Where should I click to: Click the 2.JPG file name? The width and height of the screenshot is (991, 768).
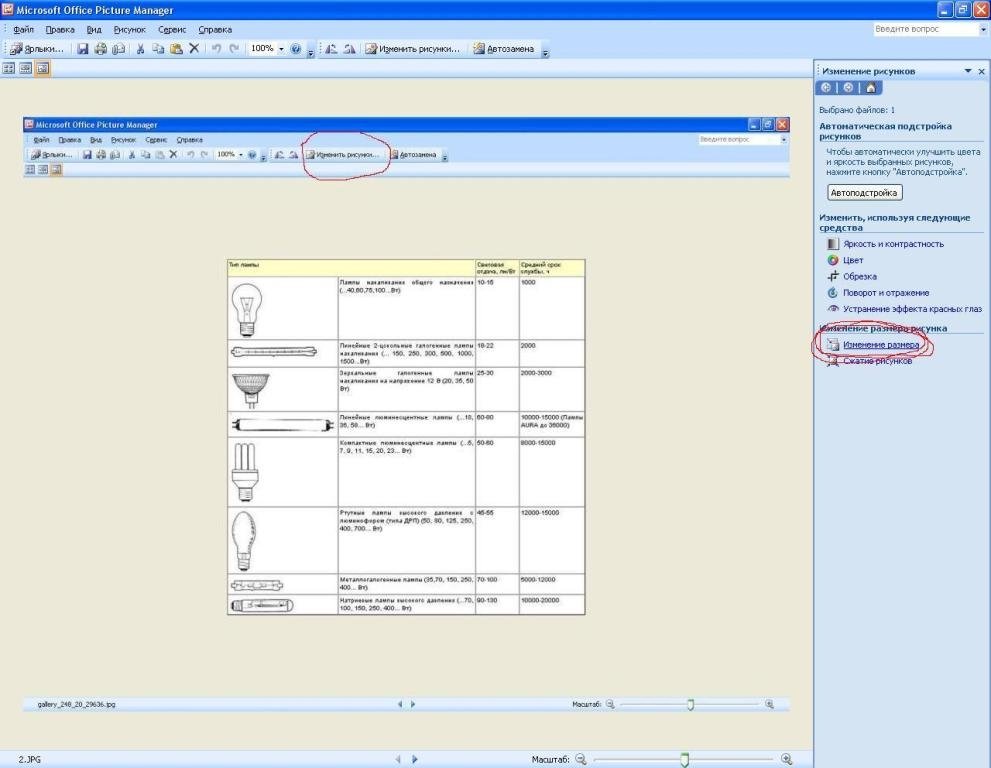click(29, 759)
